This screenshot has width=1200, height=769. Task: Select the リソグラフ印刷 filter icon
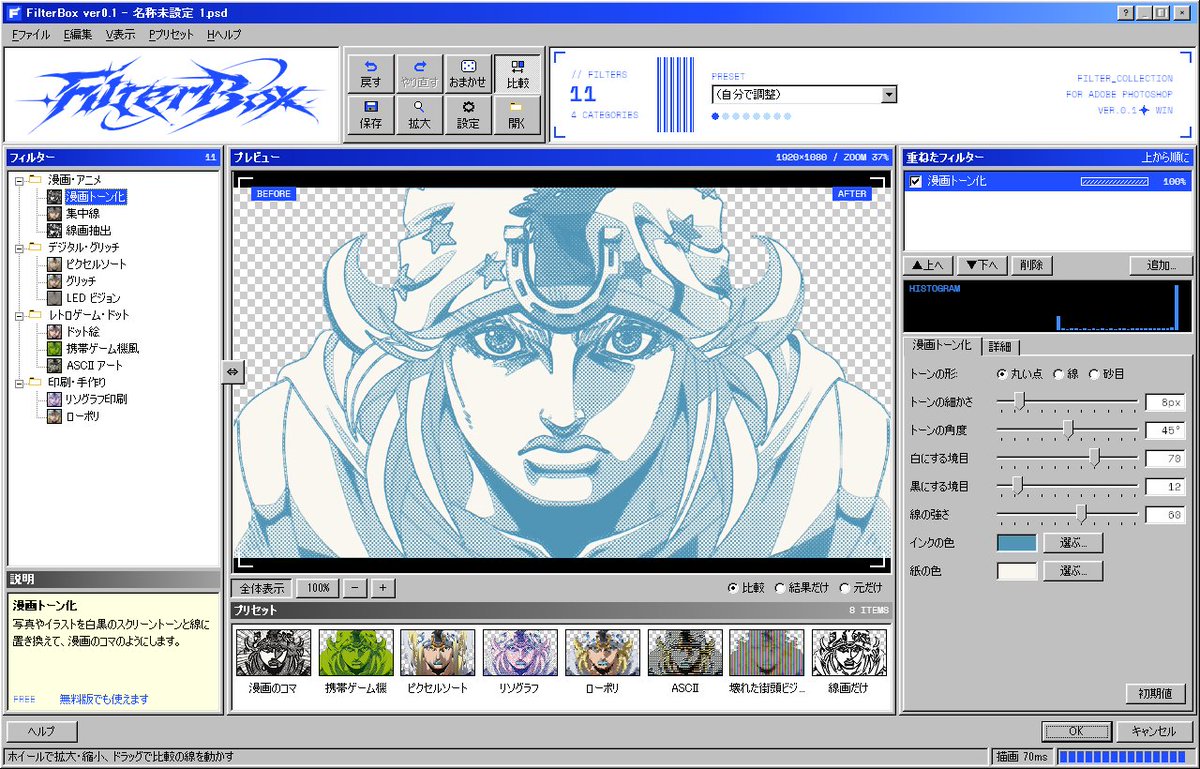(54, 399)
